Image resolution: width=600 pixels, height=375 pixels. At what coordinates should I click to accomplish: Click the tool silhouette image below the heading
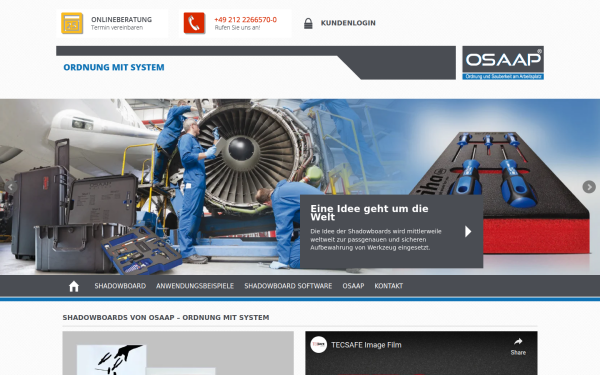(x=178, y=353)
